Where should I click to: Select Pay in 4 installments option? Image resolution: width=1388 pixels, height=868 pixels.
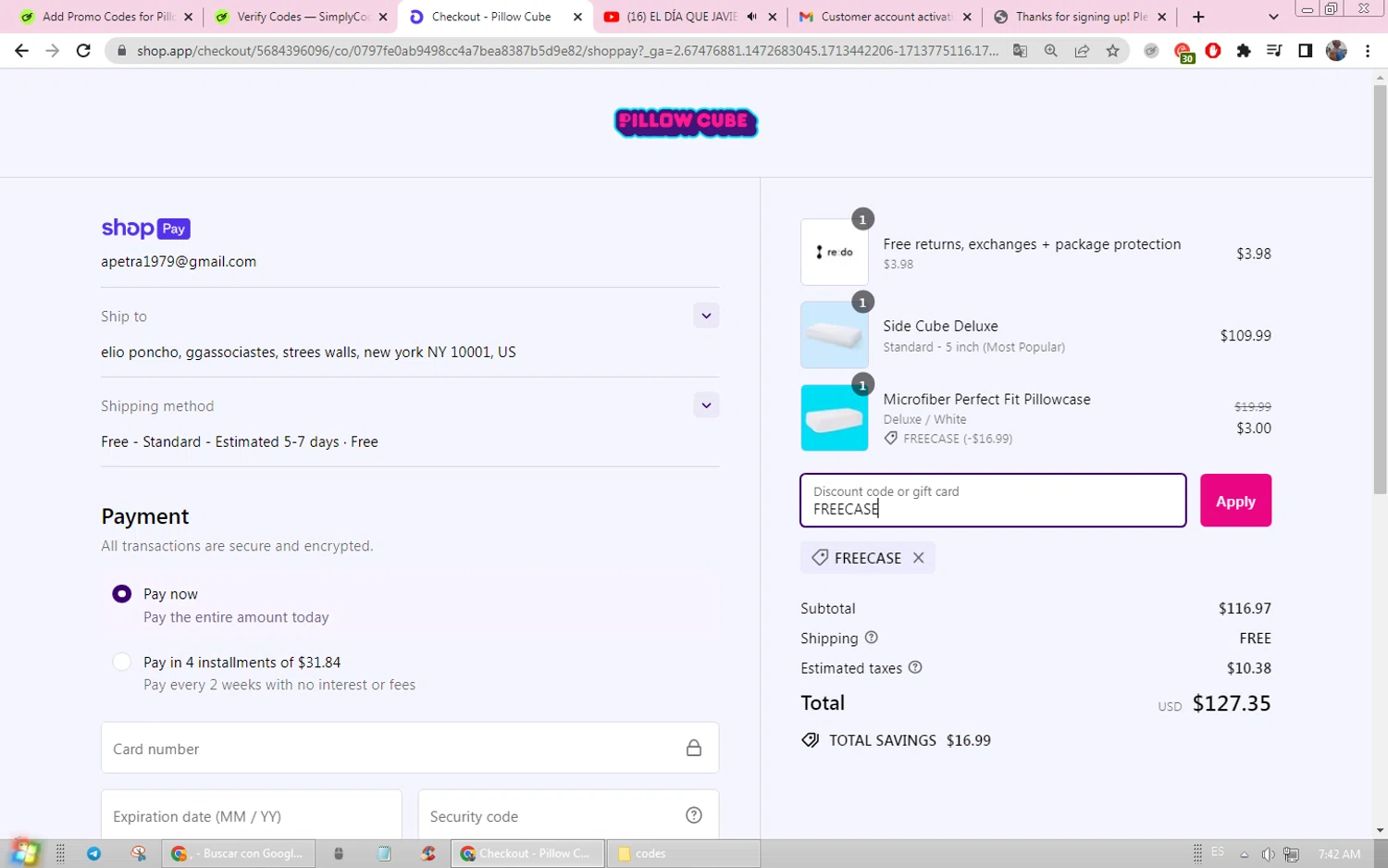point(121,663)
